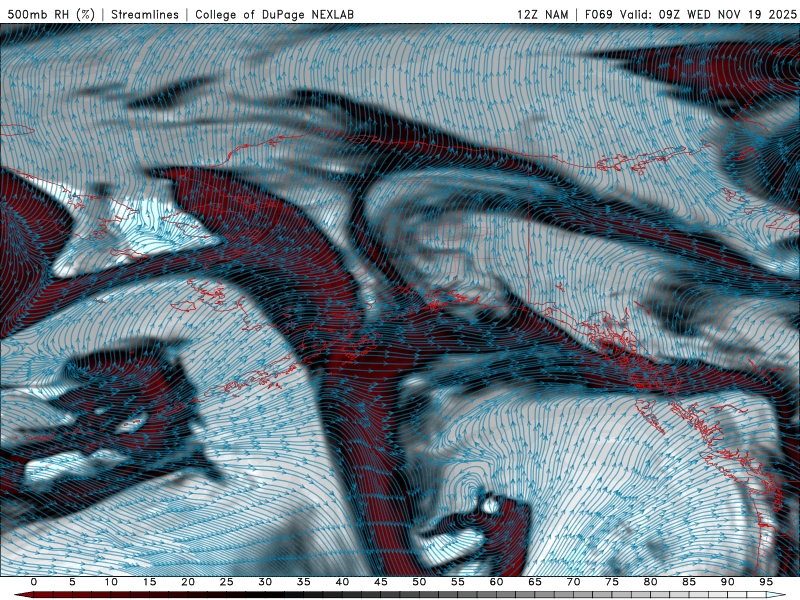800x600 pixels.
Task: Click the color bar label "20"
Action: pos(188,582)
